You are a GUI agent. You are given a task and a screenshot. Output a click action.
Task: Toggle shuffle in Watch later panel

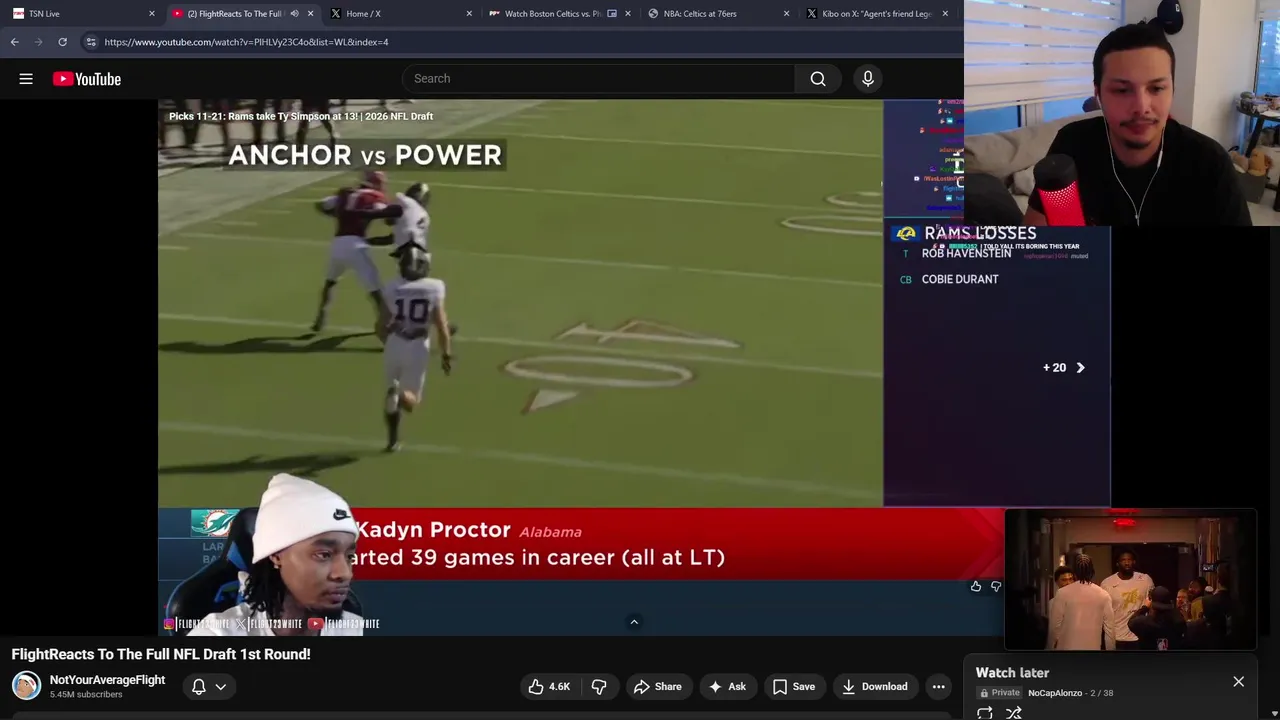coord(1013,713)
